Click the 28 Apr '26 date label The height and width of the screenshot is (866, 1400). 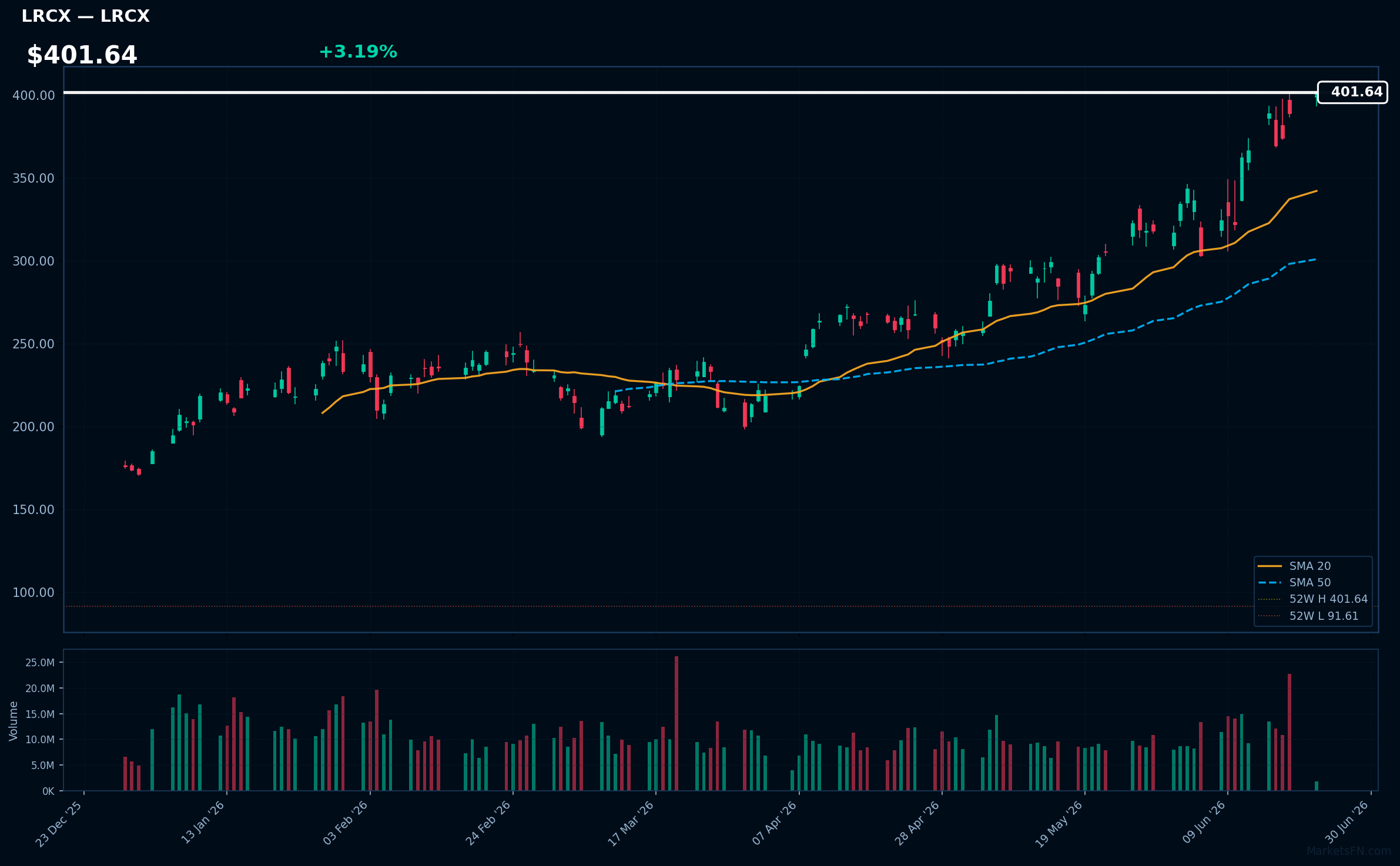point(917,823)
